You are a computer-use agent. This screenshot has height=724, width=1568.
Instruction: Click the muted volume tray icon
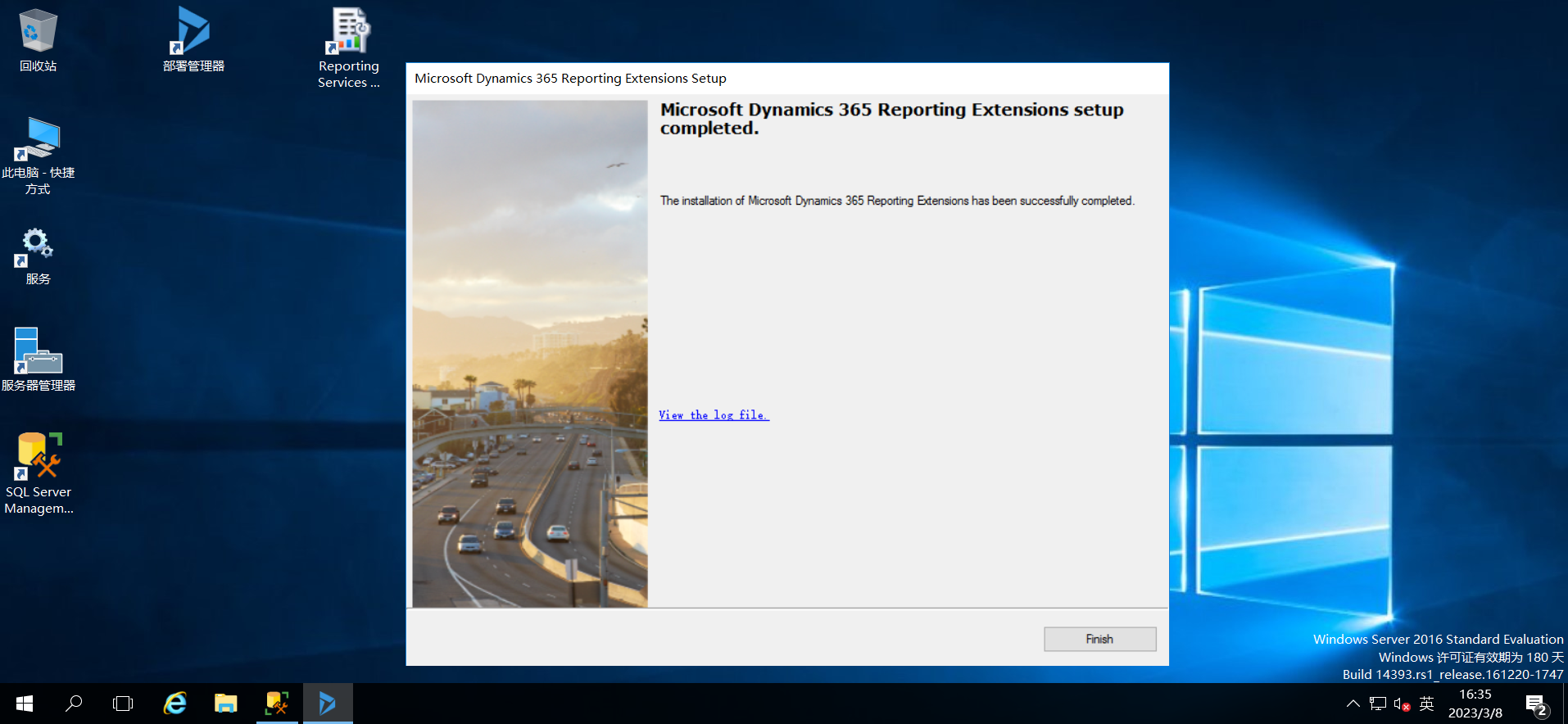click(1402, 704)
